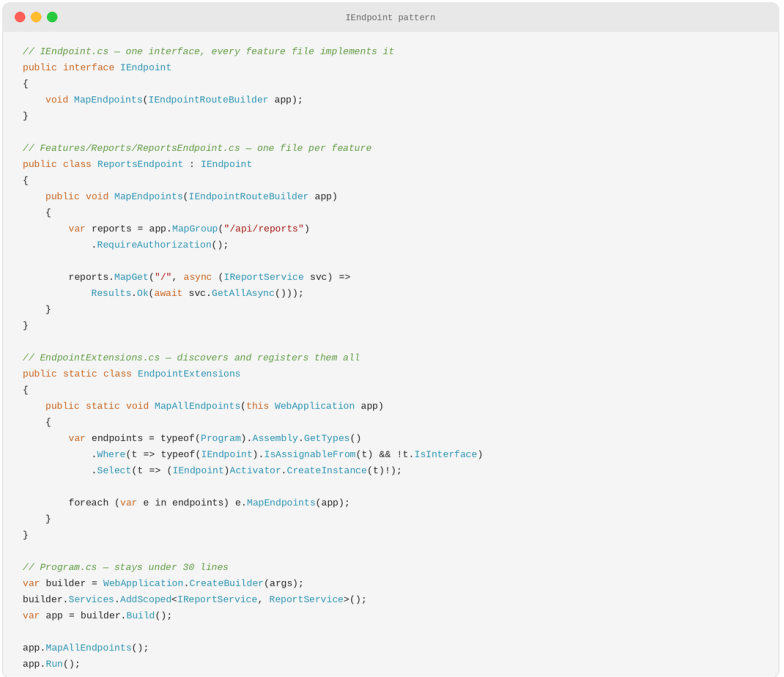
Task: Click the 'var app = builder.Build();' line
Action: coord(97,616)
